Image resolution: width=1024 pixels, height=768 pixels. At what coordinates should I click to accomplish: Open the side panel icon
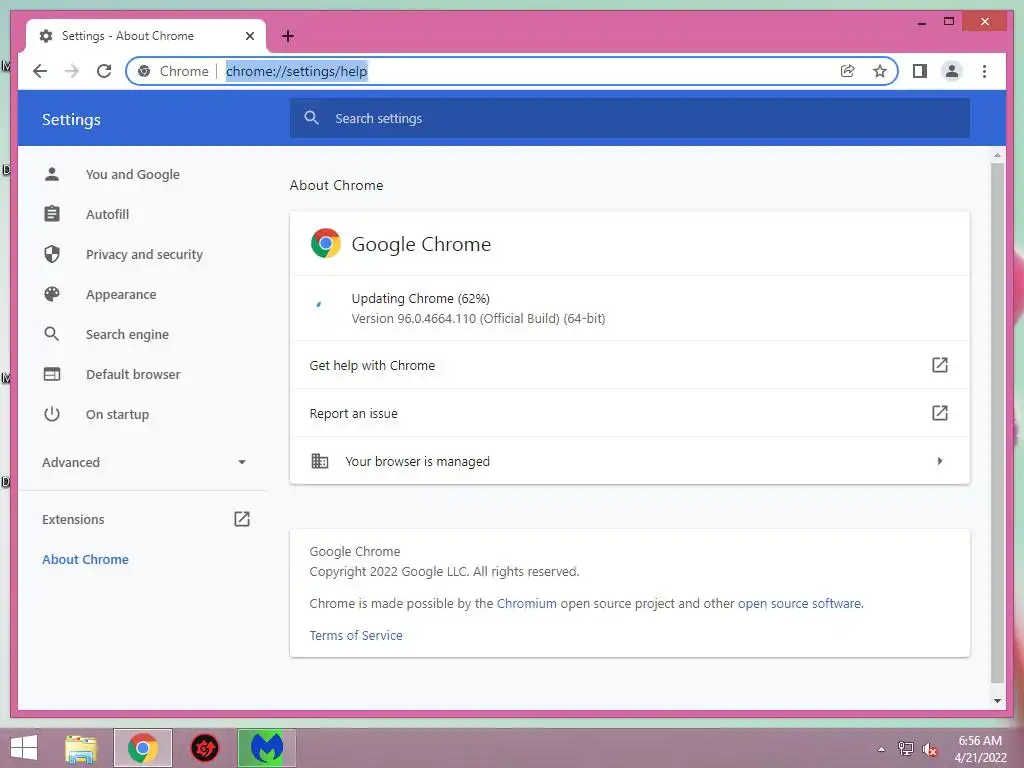tap(920, 71)
